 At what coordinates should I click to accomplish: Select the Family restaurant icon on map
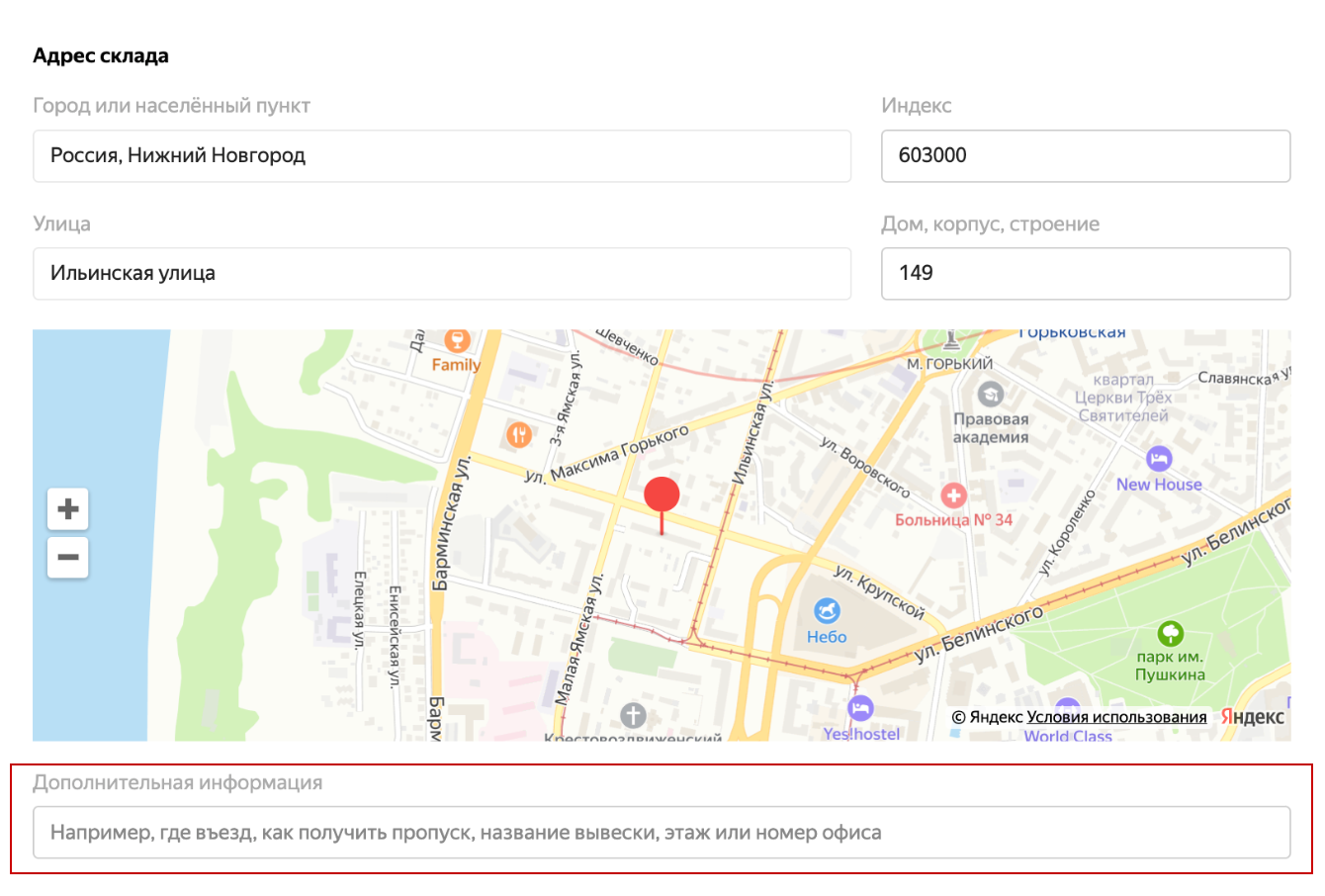click(456, 340)
